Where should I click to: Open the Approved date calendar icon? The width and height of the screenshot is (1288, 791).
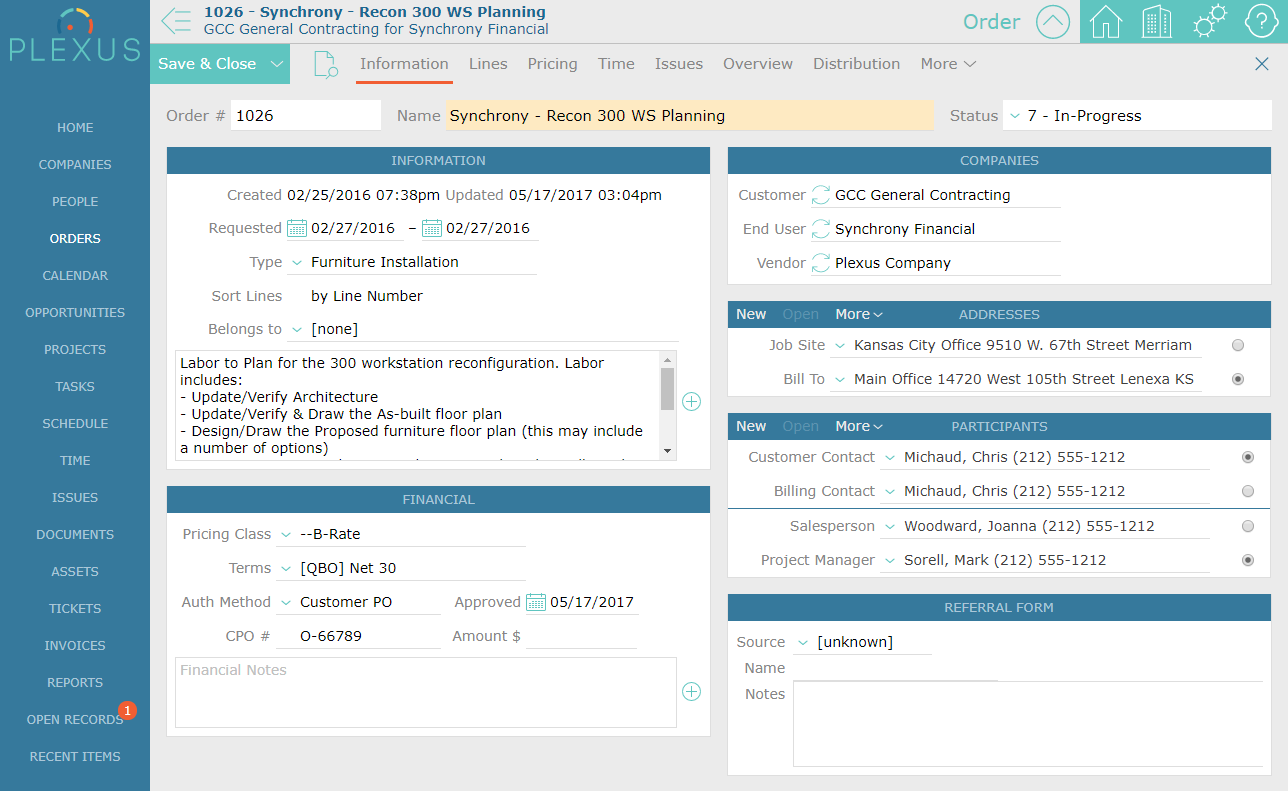coord(536,602)
